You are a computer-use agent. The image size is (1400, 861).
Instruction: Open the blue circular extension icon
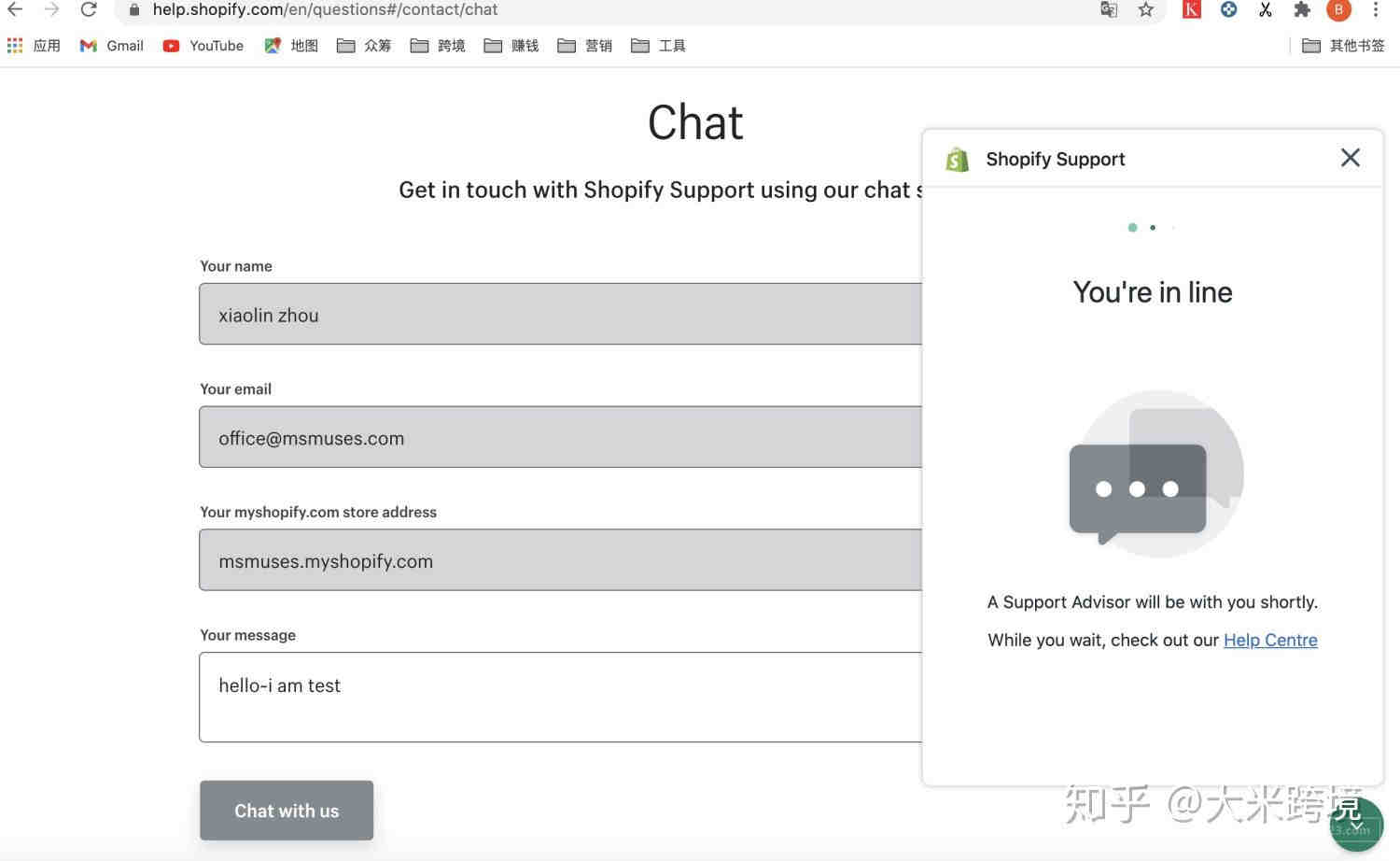pyautogui.click(x=1229, y=9)
